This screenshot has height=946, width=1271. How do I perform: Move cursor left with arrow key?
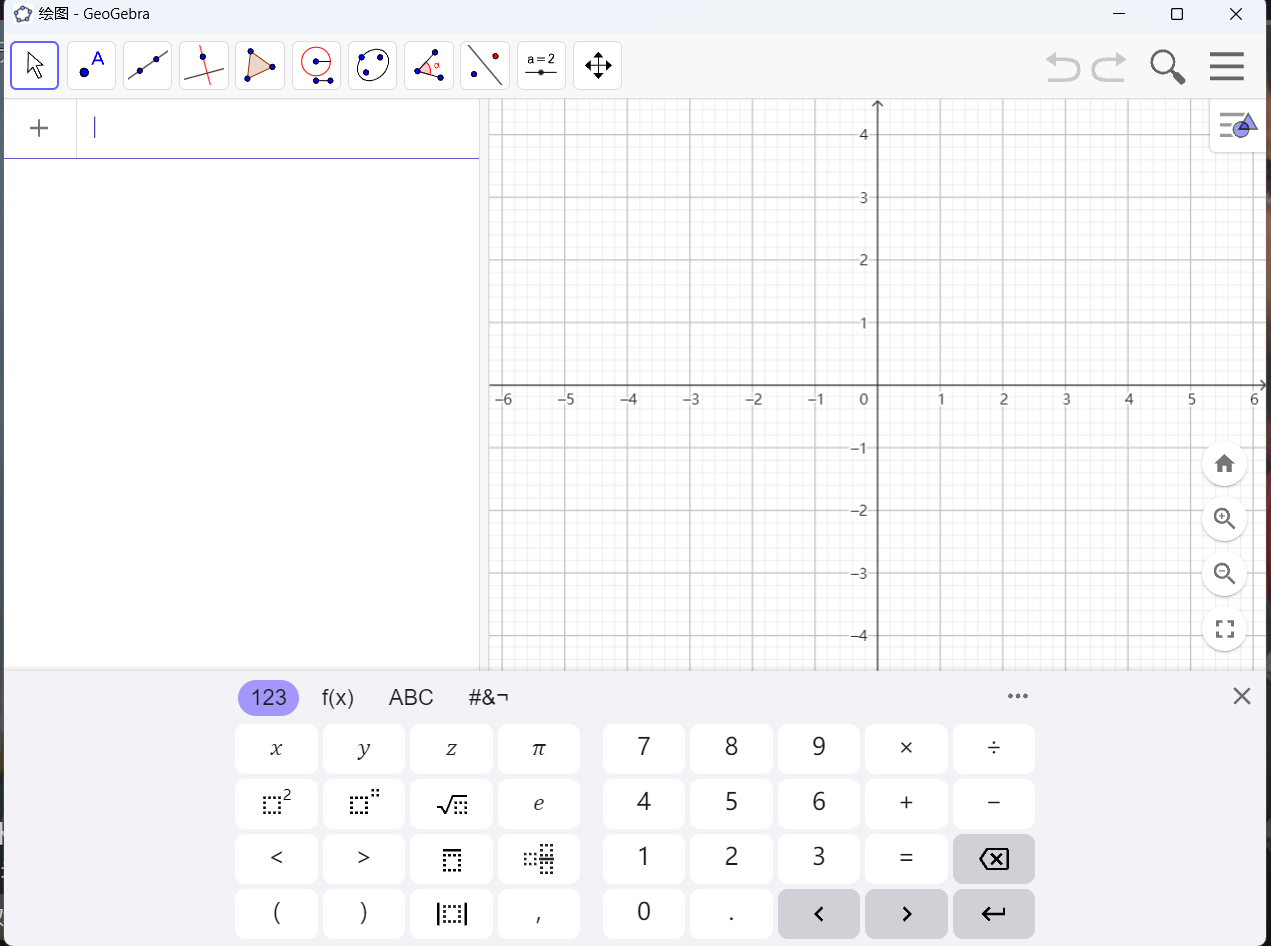(819, 914)
